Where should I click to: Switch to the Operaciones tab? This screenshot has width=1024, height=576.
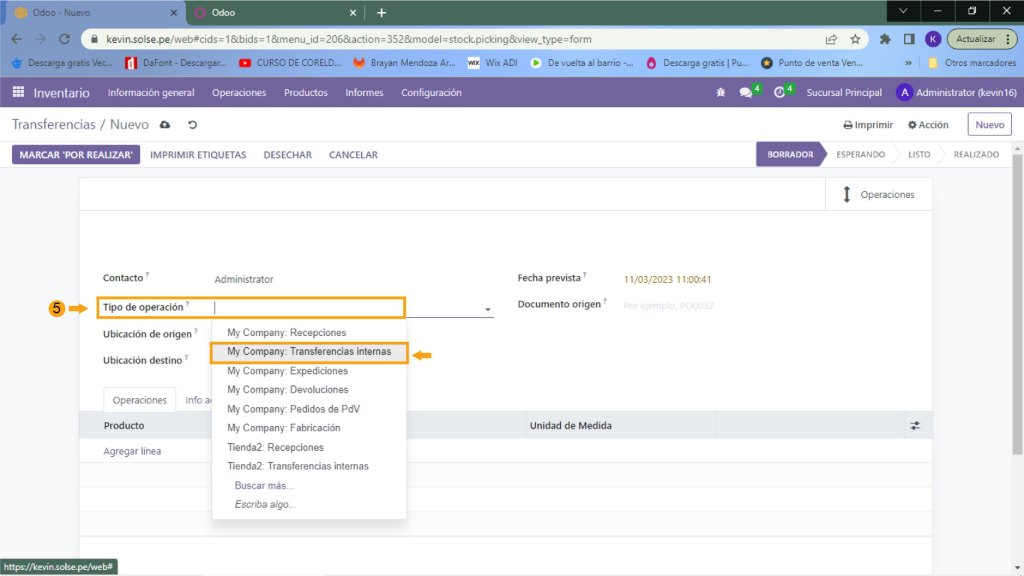tap(139, 400)
